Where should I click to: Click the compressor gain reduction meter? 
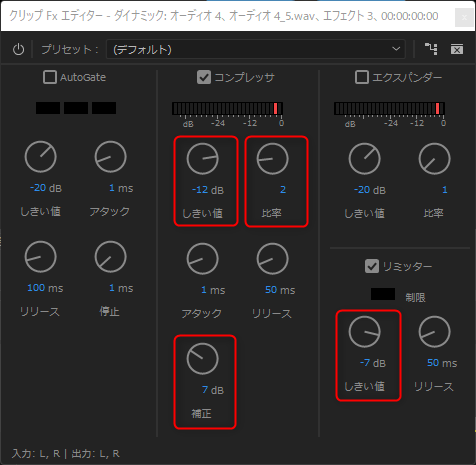pos(228,109)
